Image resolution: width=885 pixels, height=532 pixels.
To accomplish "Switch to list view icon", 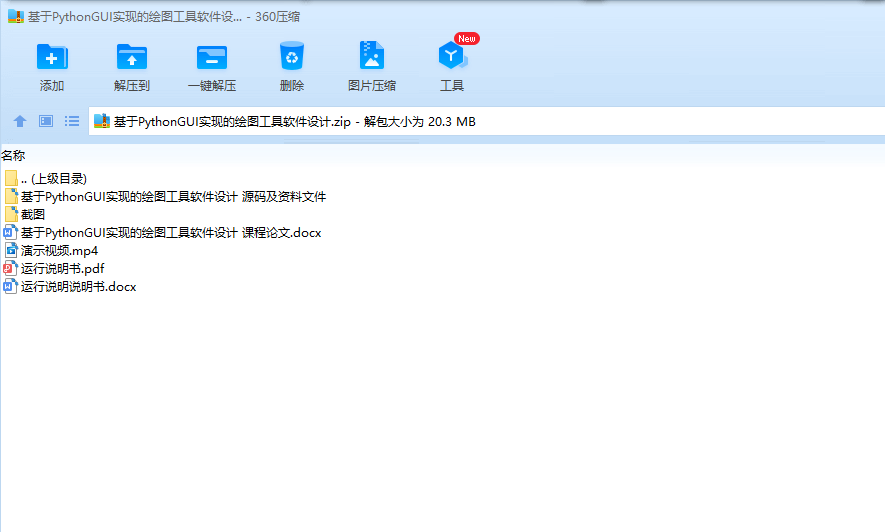I will [x=72, y=121].
